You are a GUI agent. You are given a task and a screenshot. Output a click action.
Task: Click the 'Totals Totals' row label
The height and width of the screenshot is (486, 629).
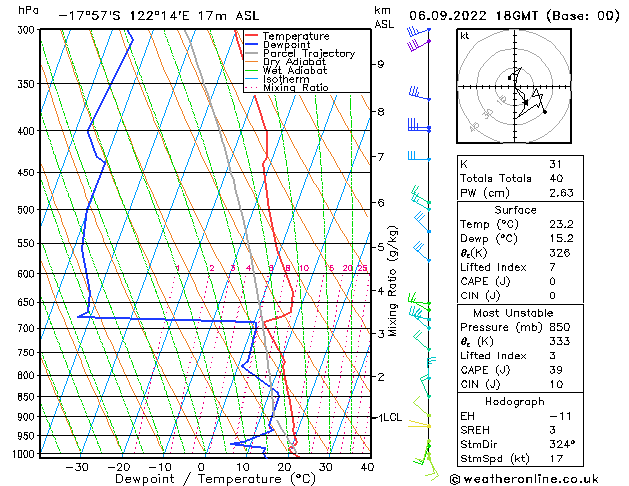(496, 178)
